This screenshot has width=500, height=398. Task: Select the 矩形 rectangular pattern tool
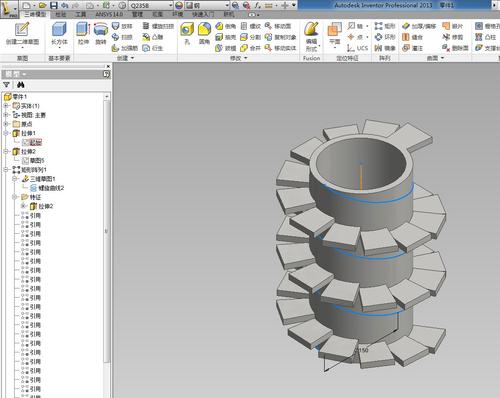[385, 26]
